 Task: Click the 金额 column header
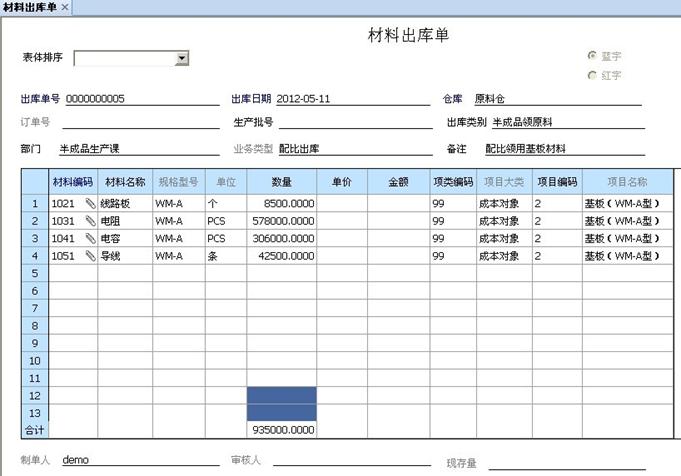click(398, 182)
